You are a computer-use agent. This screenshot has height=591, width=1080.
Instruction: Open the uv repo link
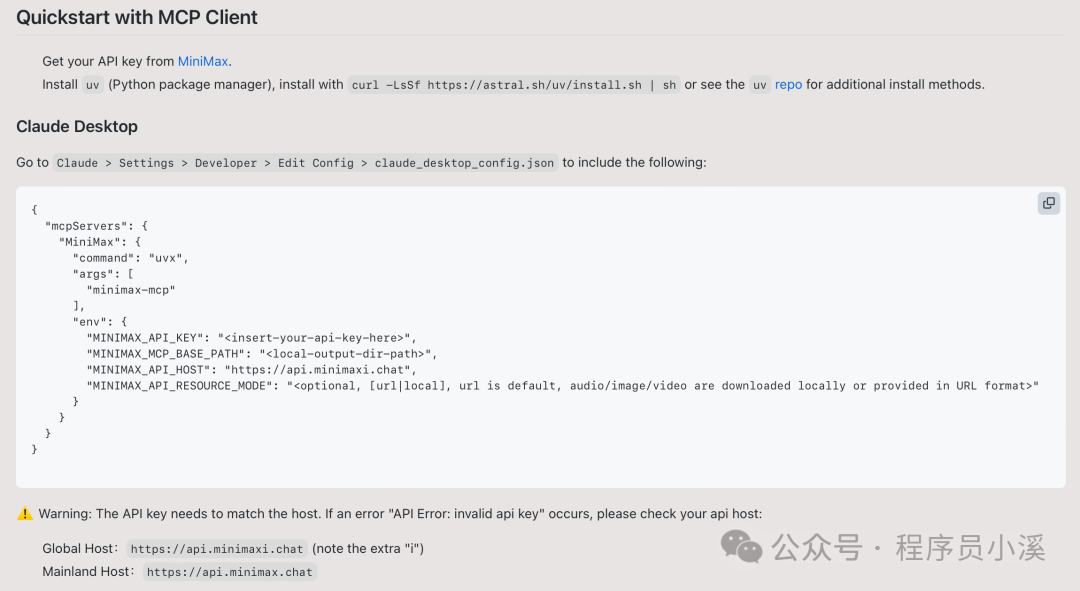(x=788, y=85)
